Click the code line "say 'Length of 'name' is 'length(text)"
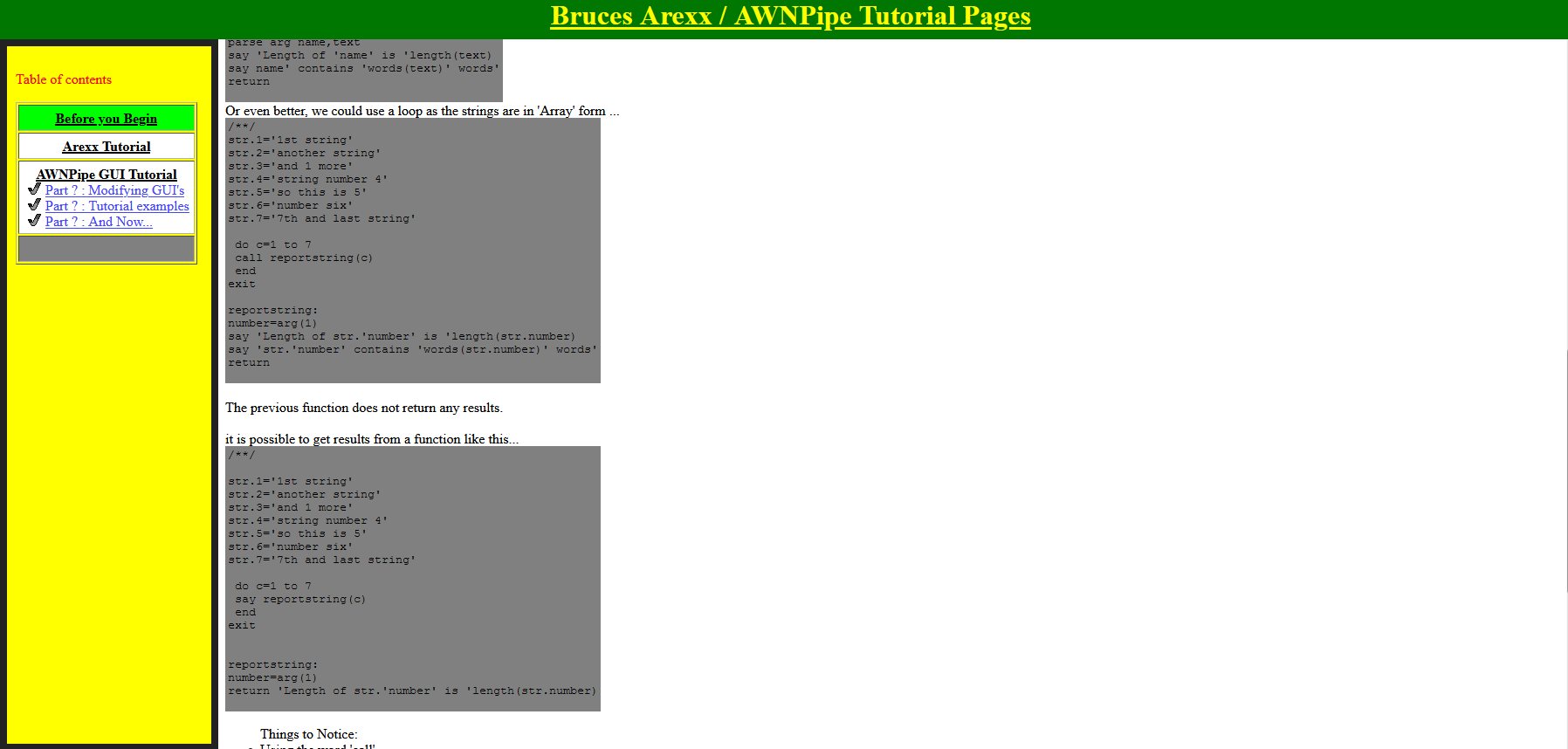The image size is (1568, 749). pyautogui.click(x=360, y=56)
